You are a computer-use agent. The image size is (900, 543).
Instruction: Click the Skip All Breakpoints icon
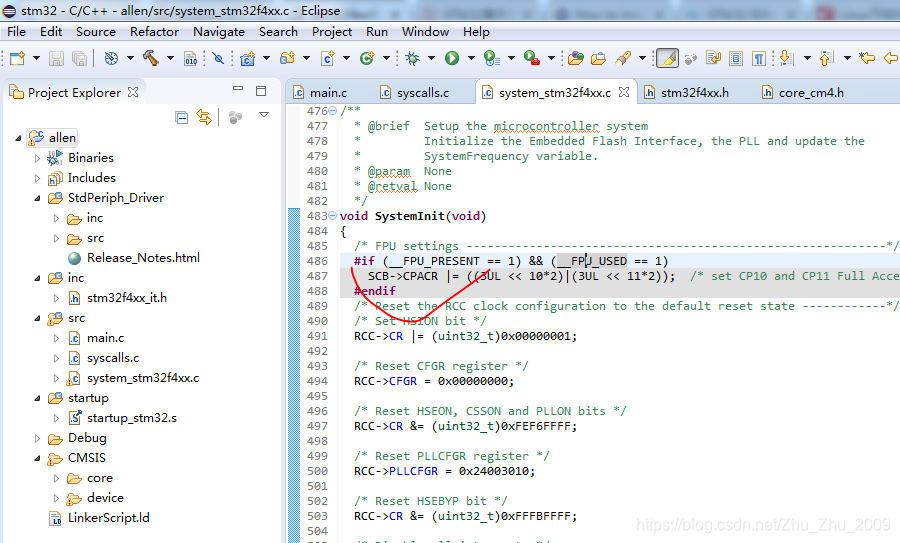tap(218, 58)
